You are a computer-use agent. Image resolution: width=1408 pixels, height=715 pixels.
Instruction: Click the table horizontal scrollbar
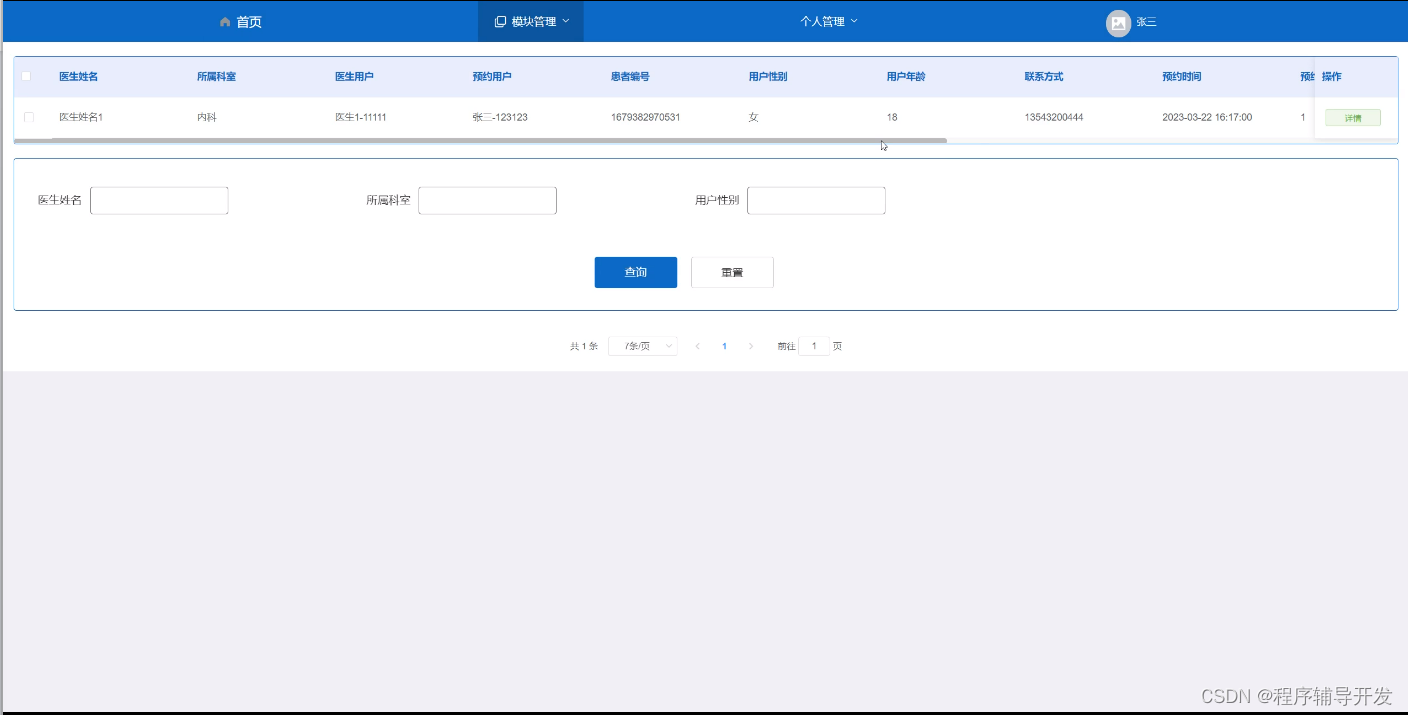[x=480, y=141]
